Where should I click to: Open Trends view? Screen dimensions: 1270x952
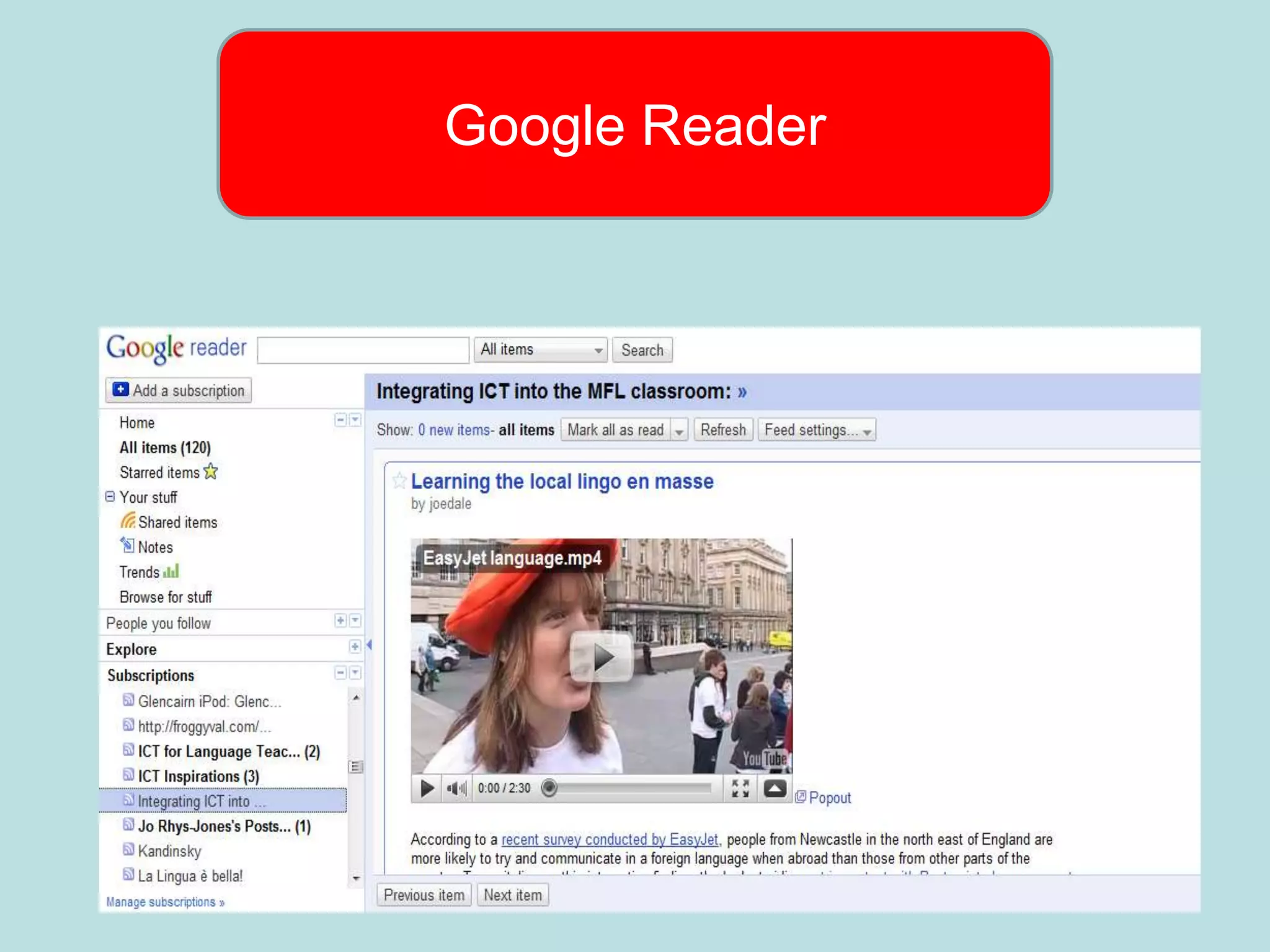click(x=140, y=572)
